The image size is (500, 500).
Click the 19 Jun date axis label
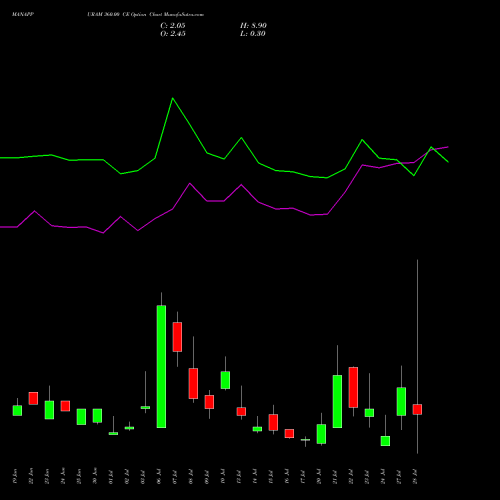coord(15,476)
